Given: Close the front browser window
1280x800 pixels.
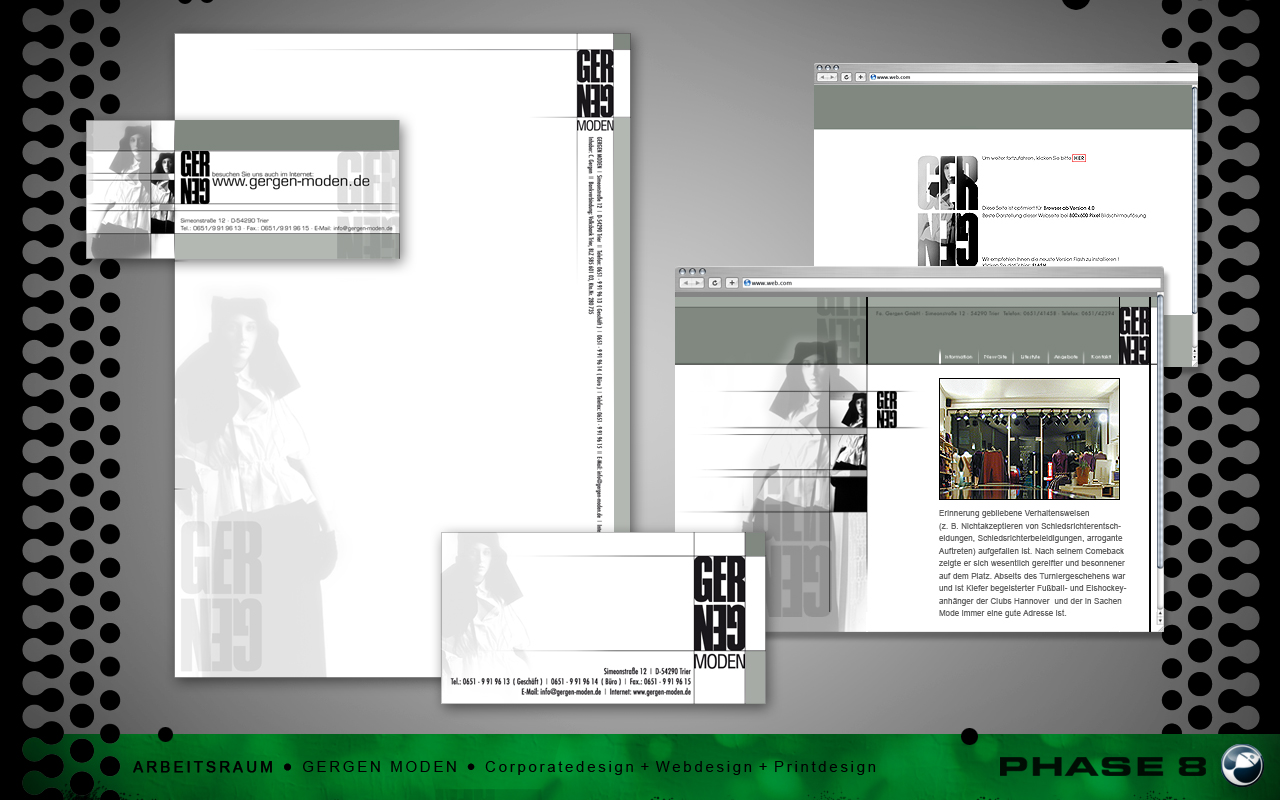Looking at the screenshot, I should click(681, 271).
